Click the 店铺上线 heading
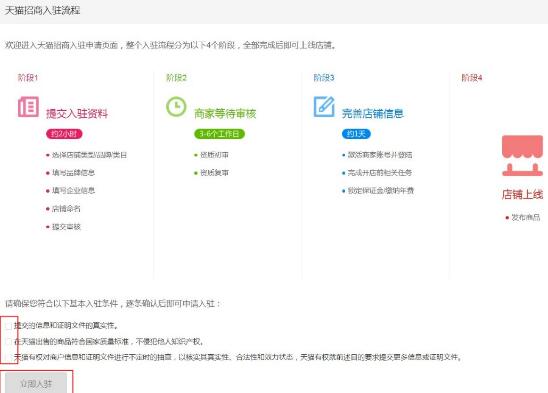Viewport: 548px width, 393px height. pyautogui.click(x=522, y=194)
